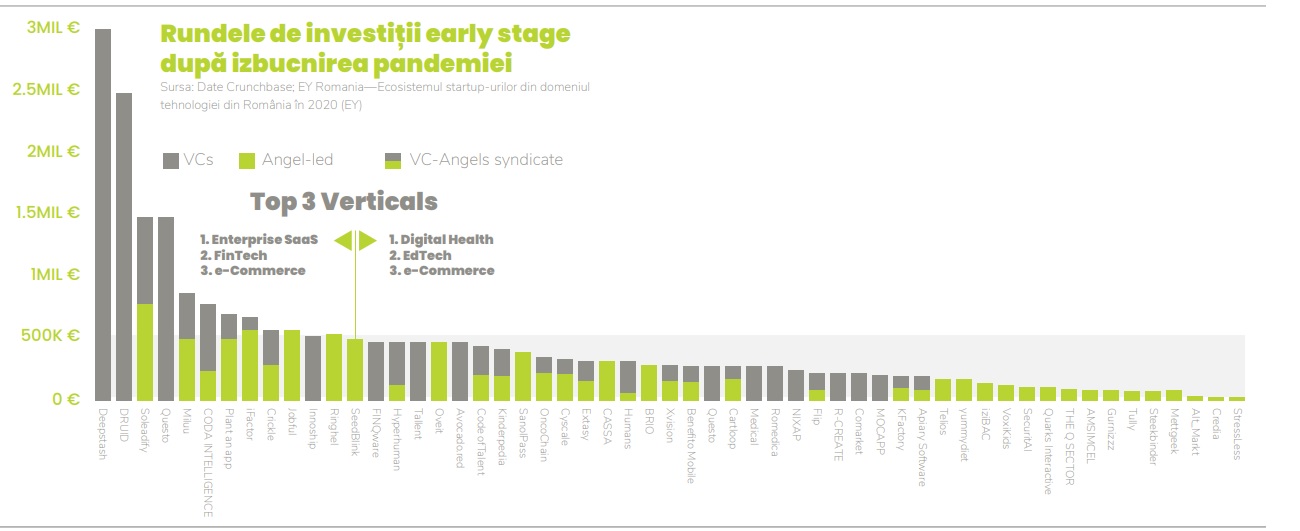
Task: Click the 'CODA INTELLIGENCE' x-axis label
Action: pyautogui.click(x=208, y=461)
